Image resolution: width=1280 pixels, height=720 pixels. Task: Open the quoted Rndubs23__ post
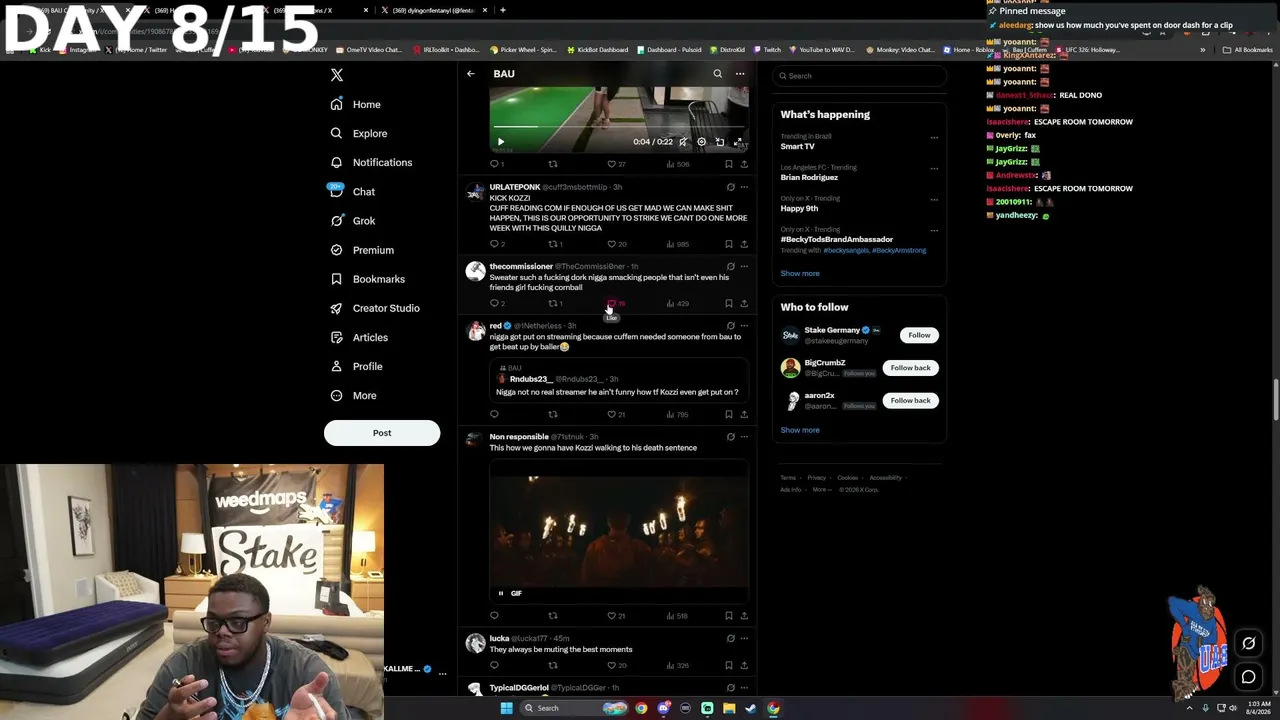[x=618, y=381]
